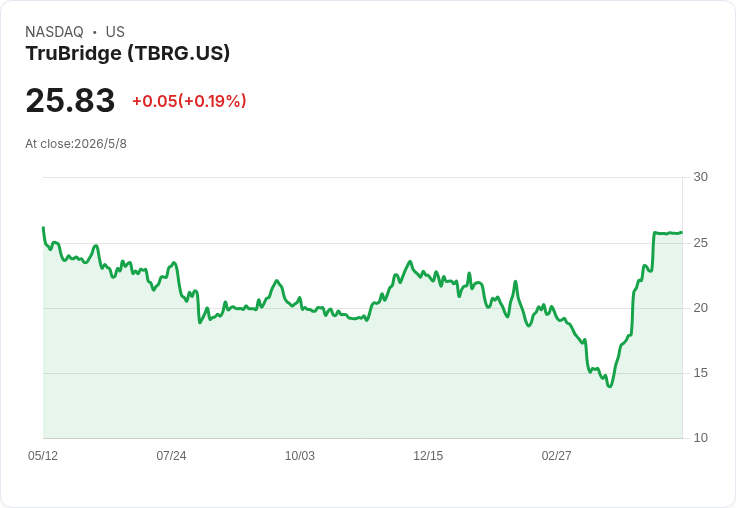Select the 05/12 date axis label
This screenshot has height=508, width=736.
pos(43,456)
